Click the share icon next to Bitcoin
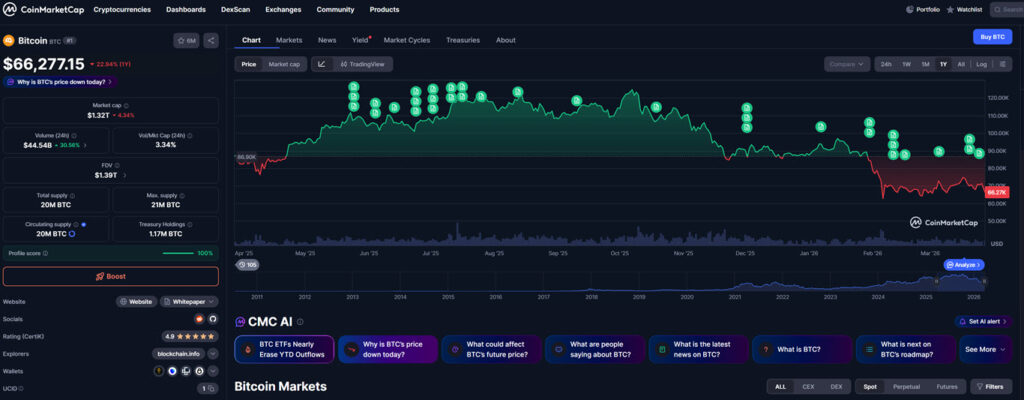1024x400 pixels. tap(211, 41)
